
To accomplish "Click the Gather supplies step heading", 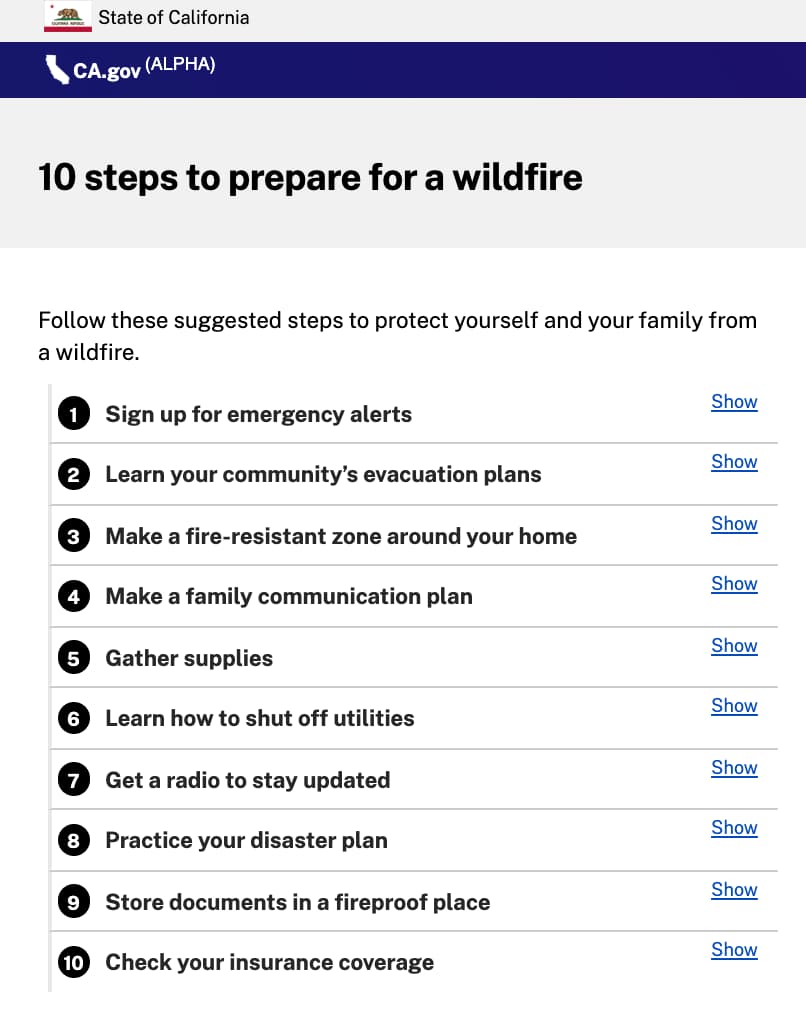I will [x=189, y=658].
